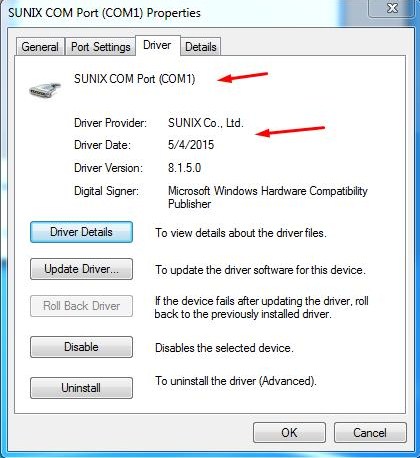Click the SUNIX COM Port (COM1) device name
This screenshot has height=458, width=420.
point(134,79)
